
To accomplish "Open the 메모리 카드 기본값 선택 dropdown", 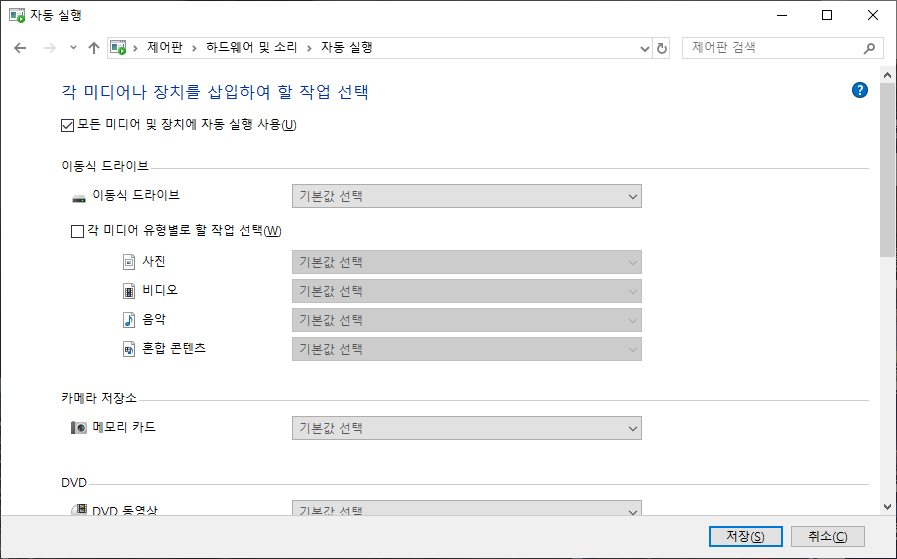I will [467, 428].
